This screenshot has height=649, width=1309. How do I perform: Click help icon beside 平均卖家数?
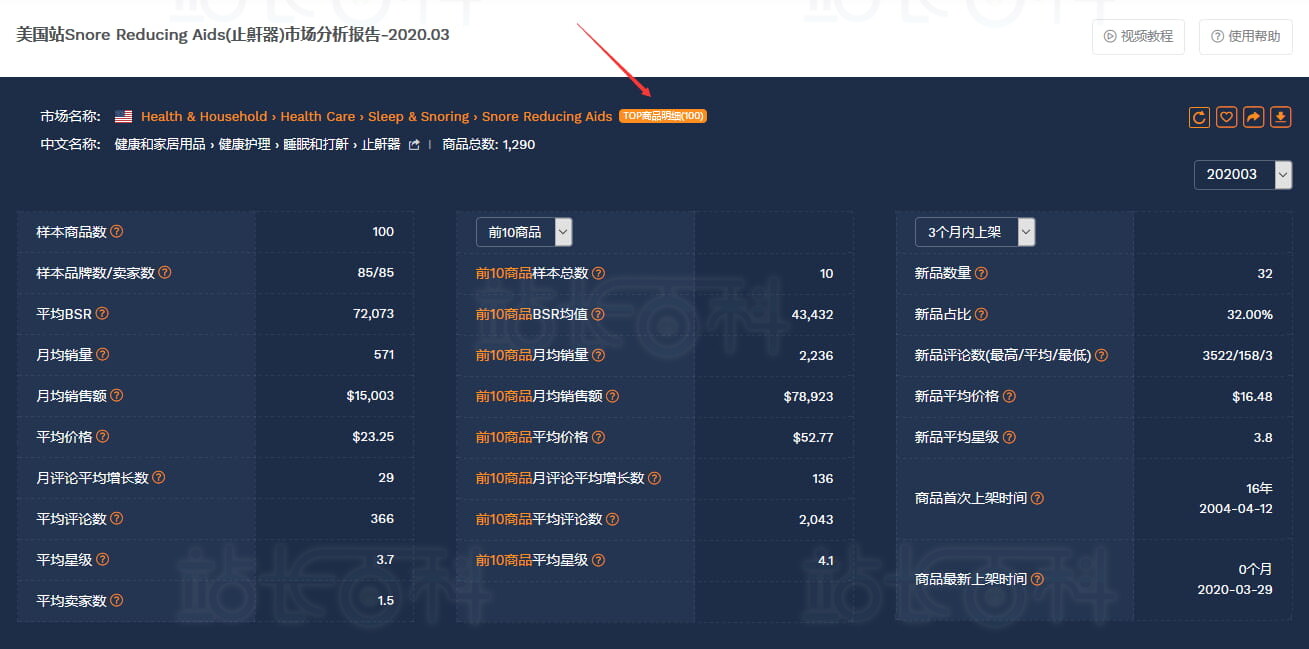116,601
